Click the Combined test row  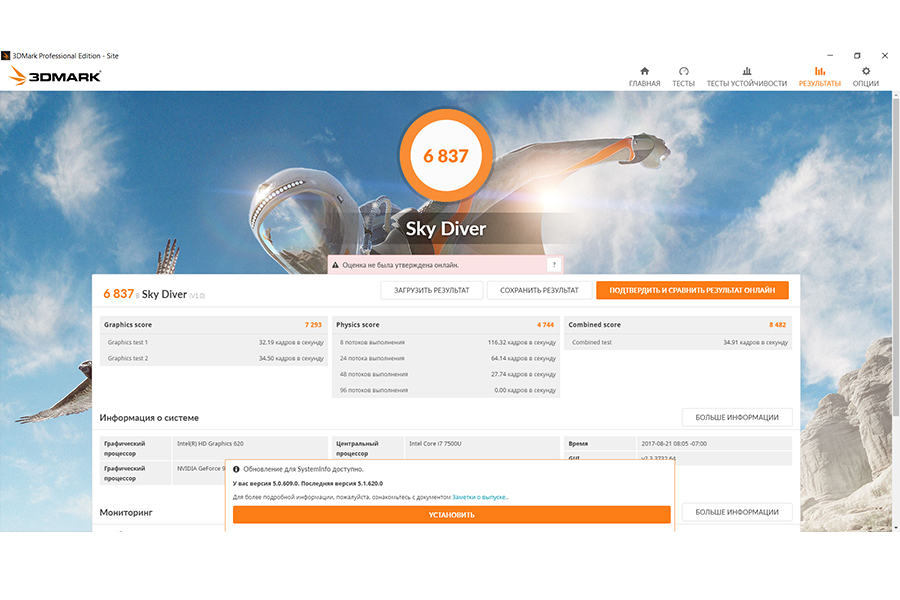tap(678, 342)
